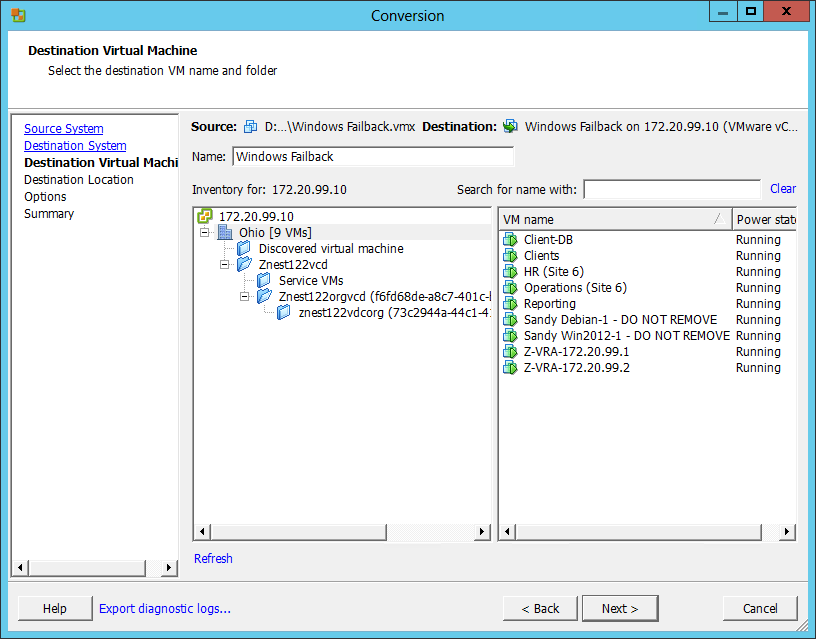Select 'Sandy Debian-1 - DO NOT REMOVE' text
The width and height of the screenshot is (816, 639).
coord(620,320)
